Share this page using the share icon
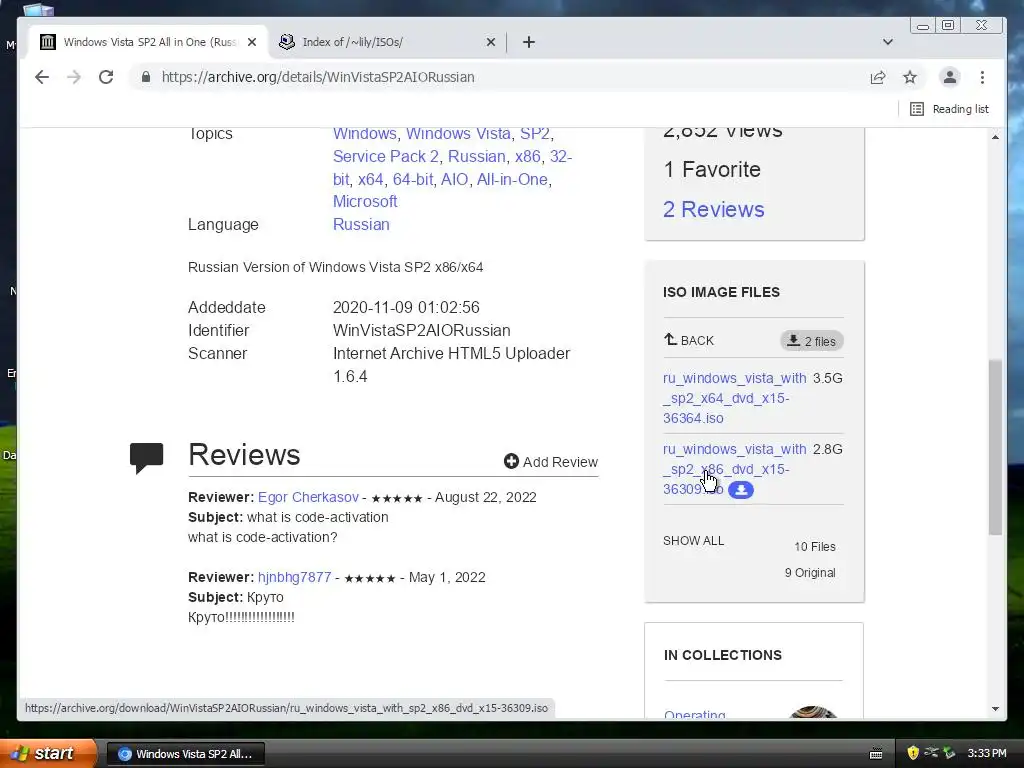 pos(878,77)
